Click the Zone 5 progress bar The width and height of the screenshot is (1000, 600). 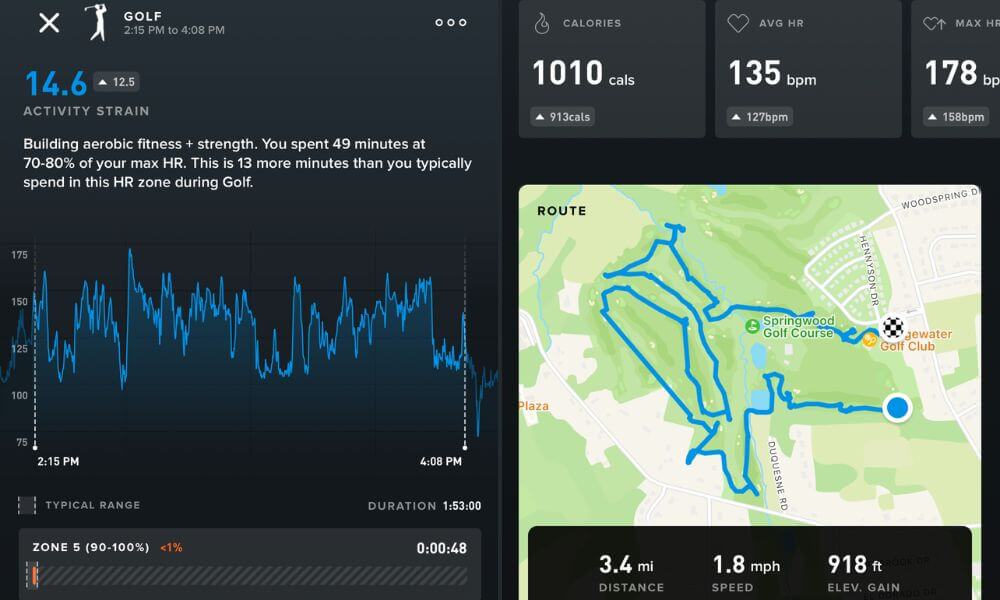point(248,577)
